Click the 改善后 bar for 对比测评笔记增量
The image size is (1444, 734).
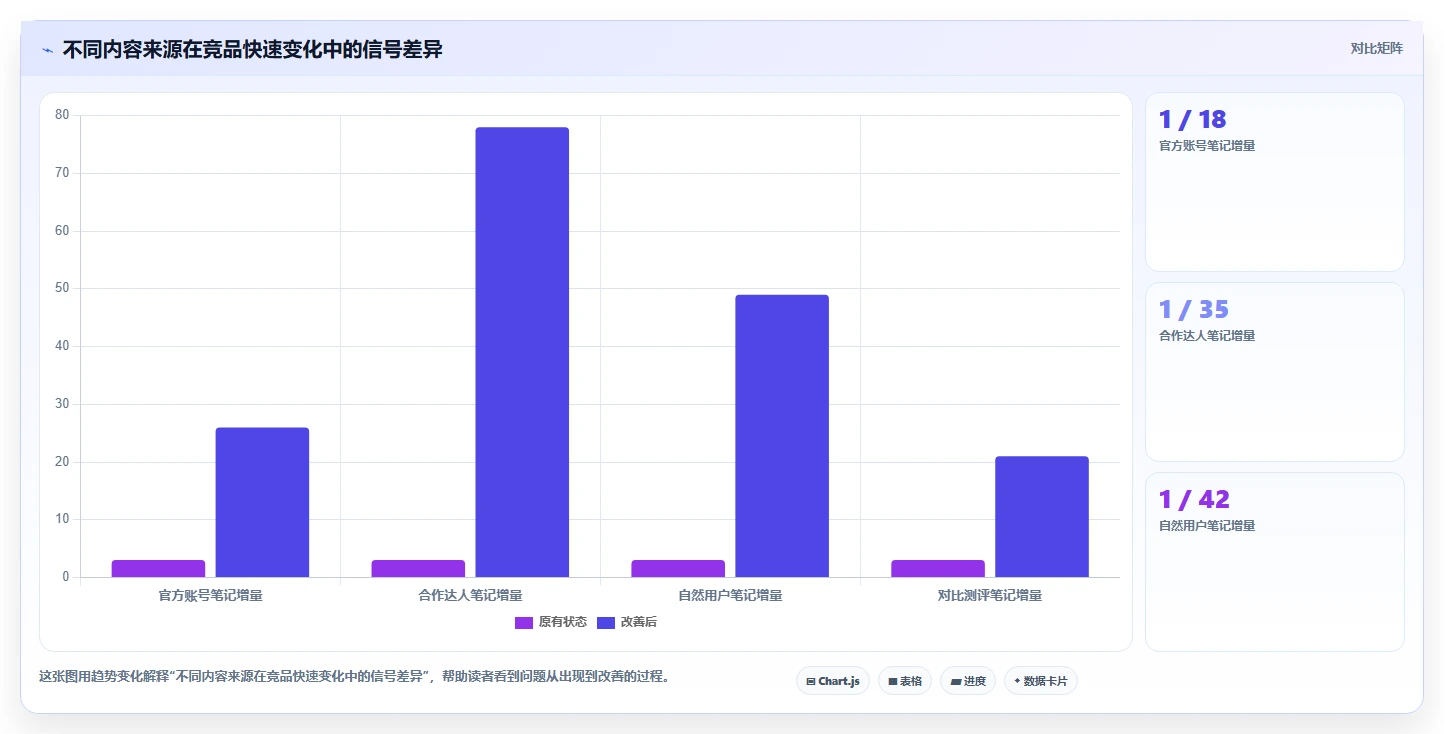pos(1042,517)
